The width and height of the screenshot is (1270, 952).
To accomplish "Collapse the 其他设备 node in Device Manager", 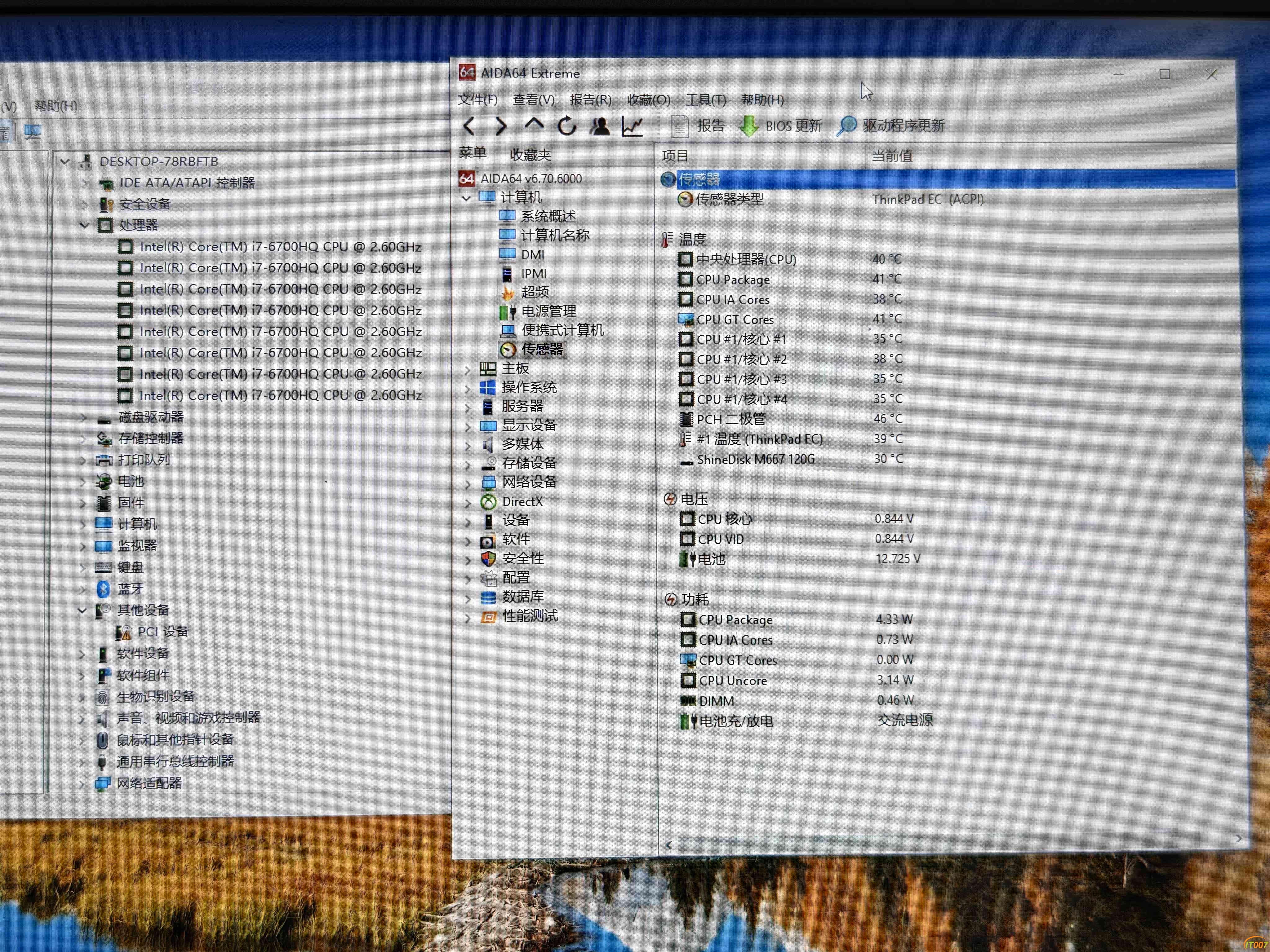I will point(82,610).
